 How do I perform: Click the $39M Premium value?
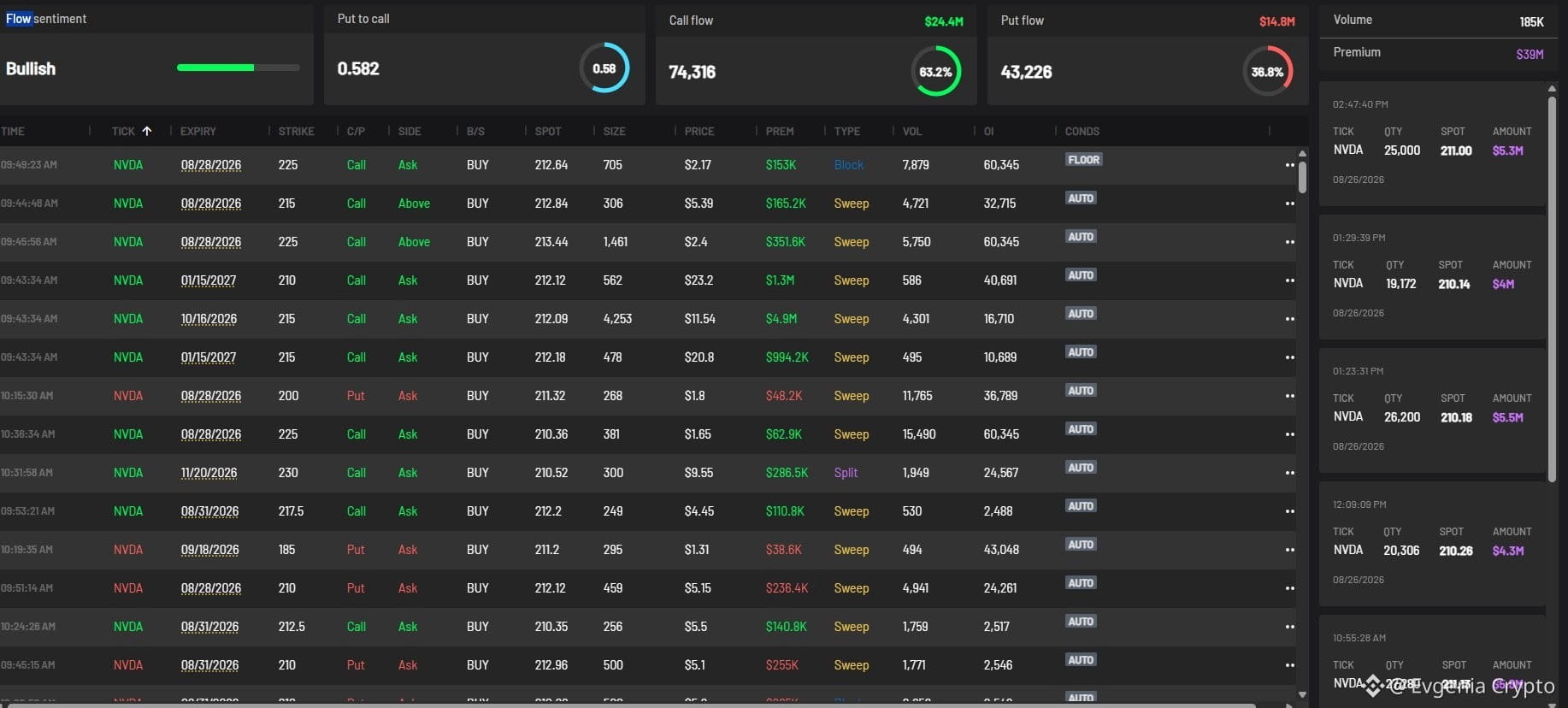coord(1530,54)
